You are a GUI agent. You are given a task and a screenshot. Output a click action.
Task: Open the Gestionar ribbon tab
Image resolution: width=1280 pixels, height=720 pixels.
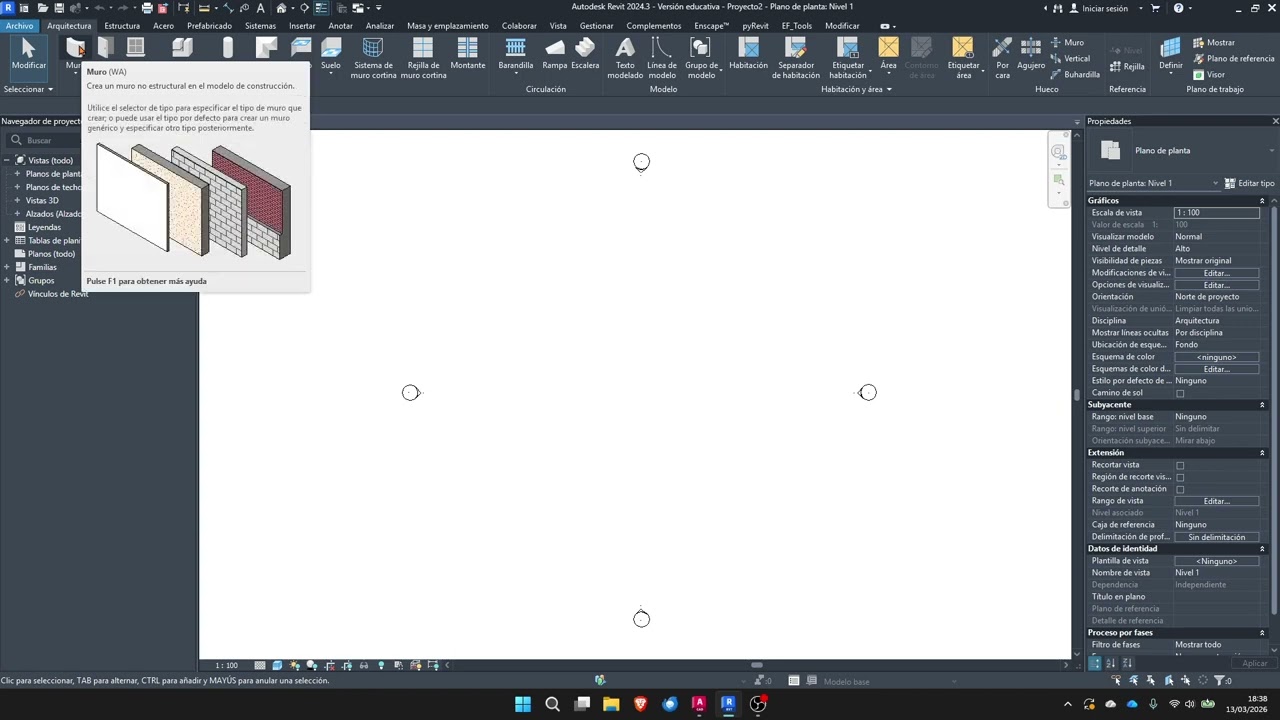(597, 26)
